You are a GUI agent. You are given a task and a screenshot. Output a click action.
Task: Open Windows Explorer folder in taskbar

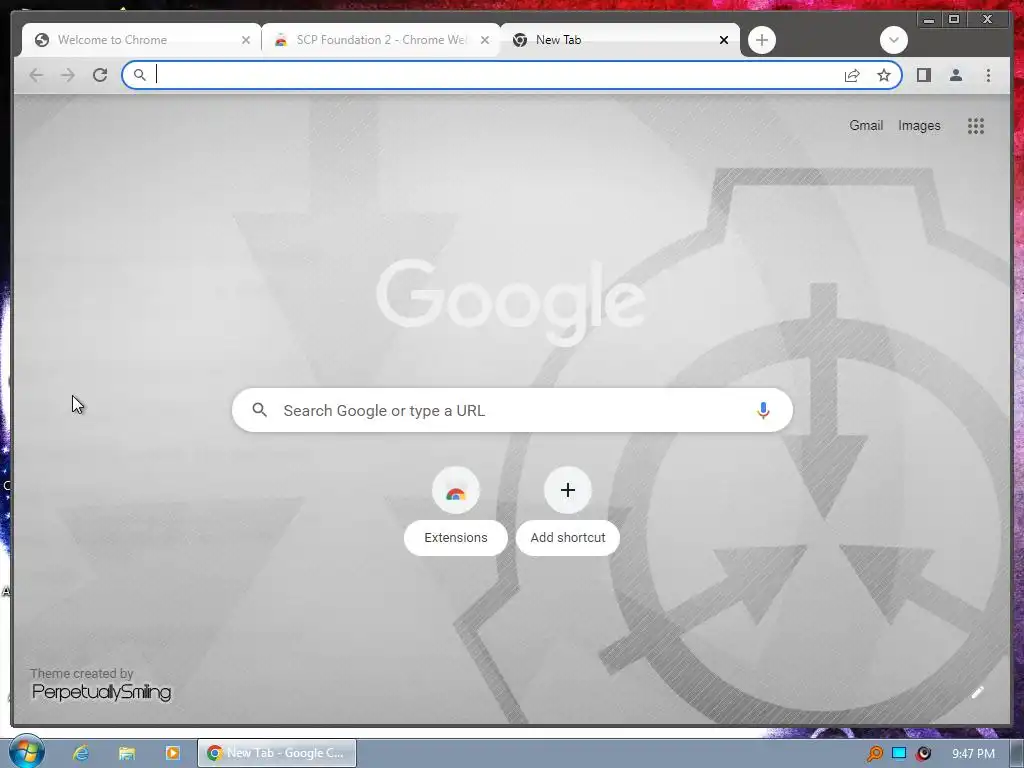click(126, 753)
